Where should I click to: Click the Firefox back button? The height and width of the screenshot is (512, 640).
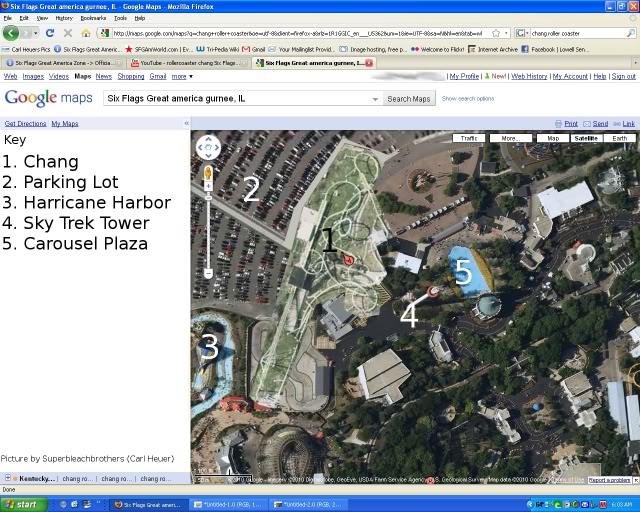(x=11, y=33)
